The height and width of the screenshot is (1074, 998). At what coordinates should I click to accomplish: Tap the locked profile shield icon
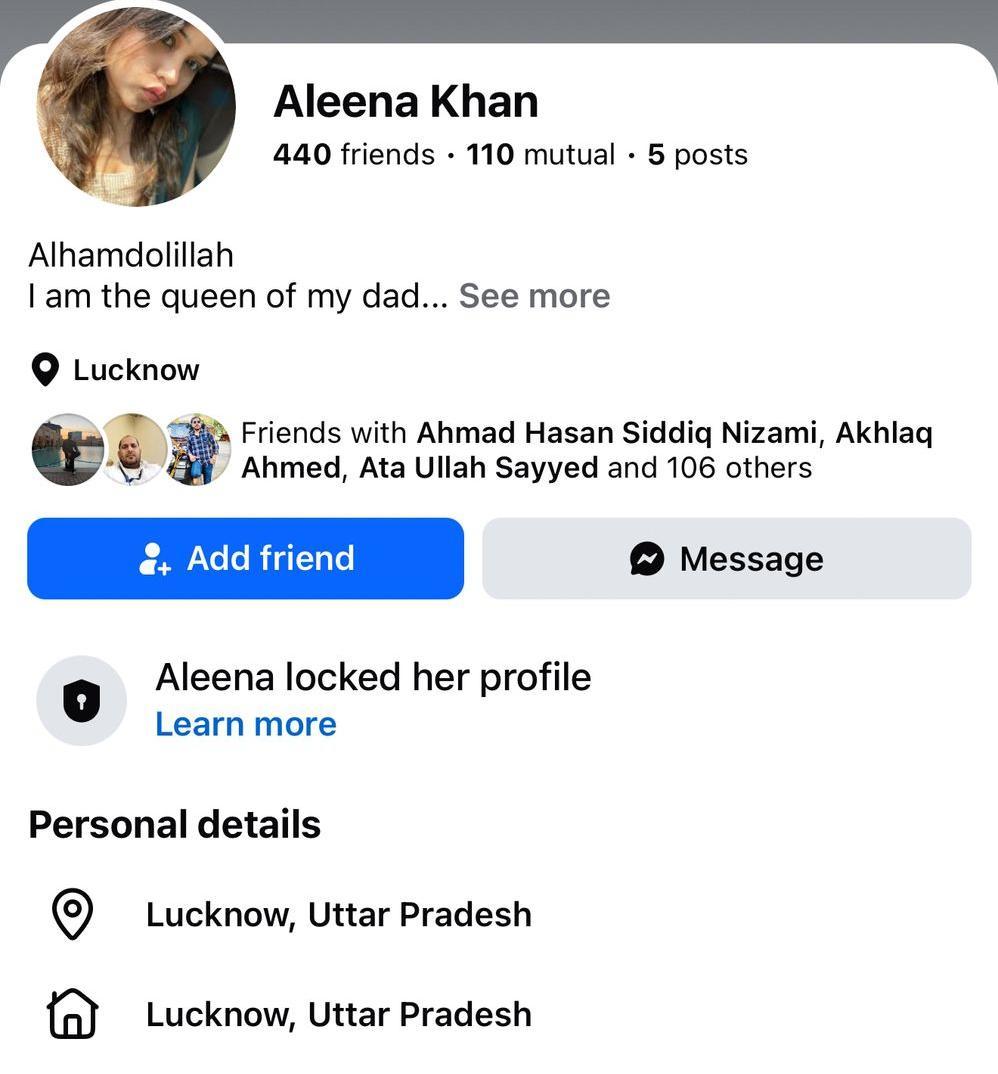point(82,701)
